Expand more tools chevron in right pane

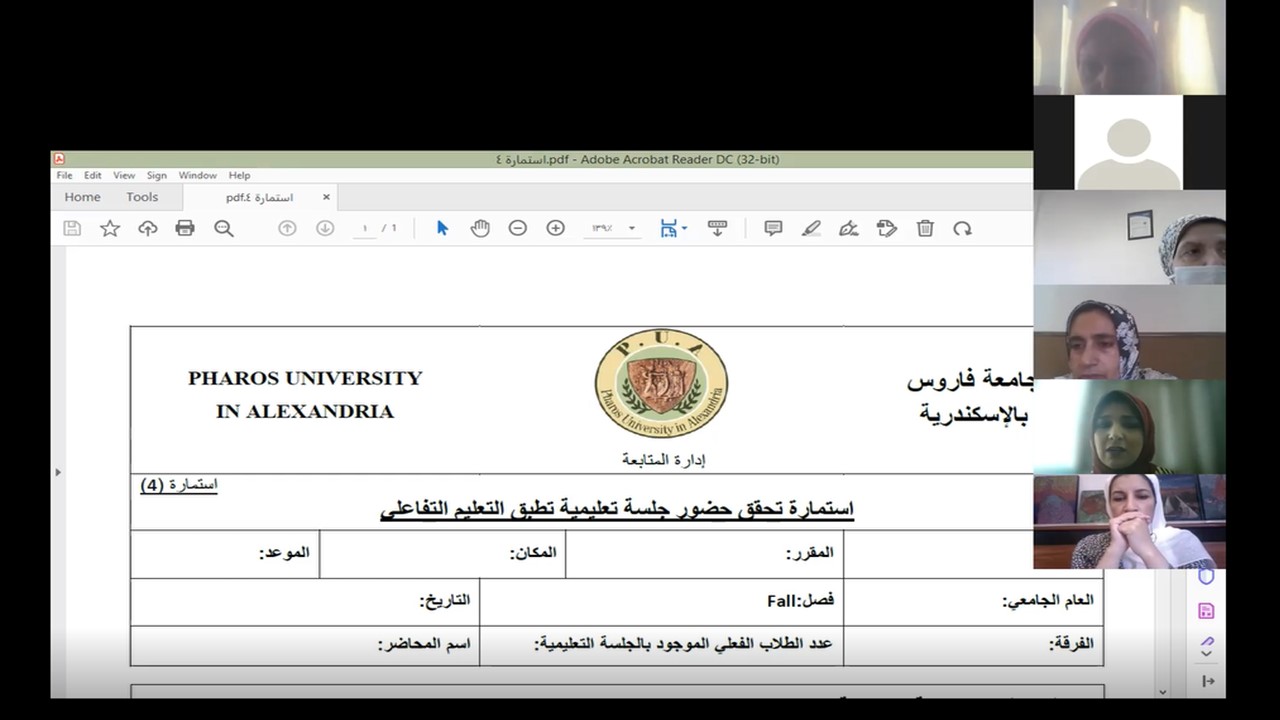pyautogui.click(x=1206, y=654)
